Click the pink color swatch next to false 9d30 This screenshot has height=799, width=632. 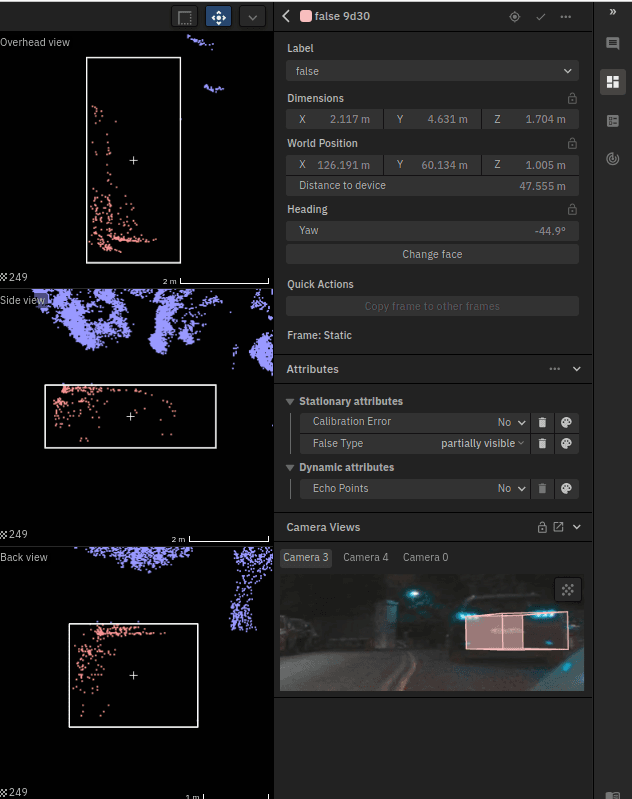[x=306, y=16]
